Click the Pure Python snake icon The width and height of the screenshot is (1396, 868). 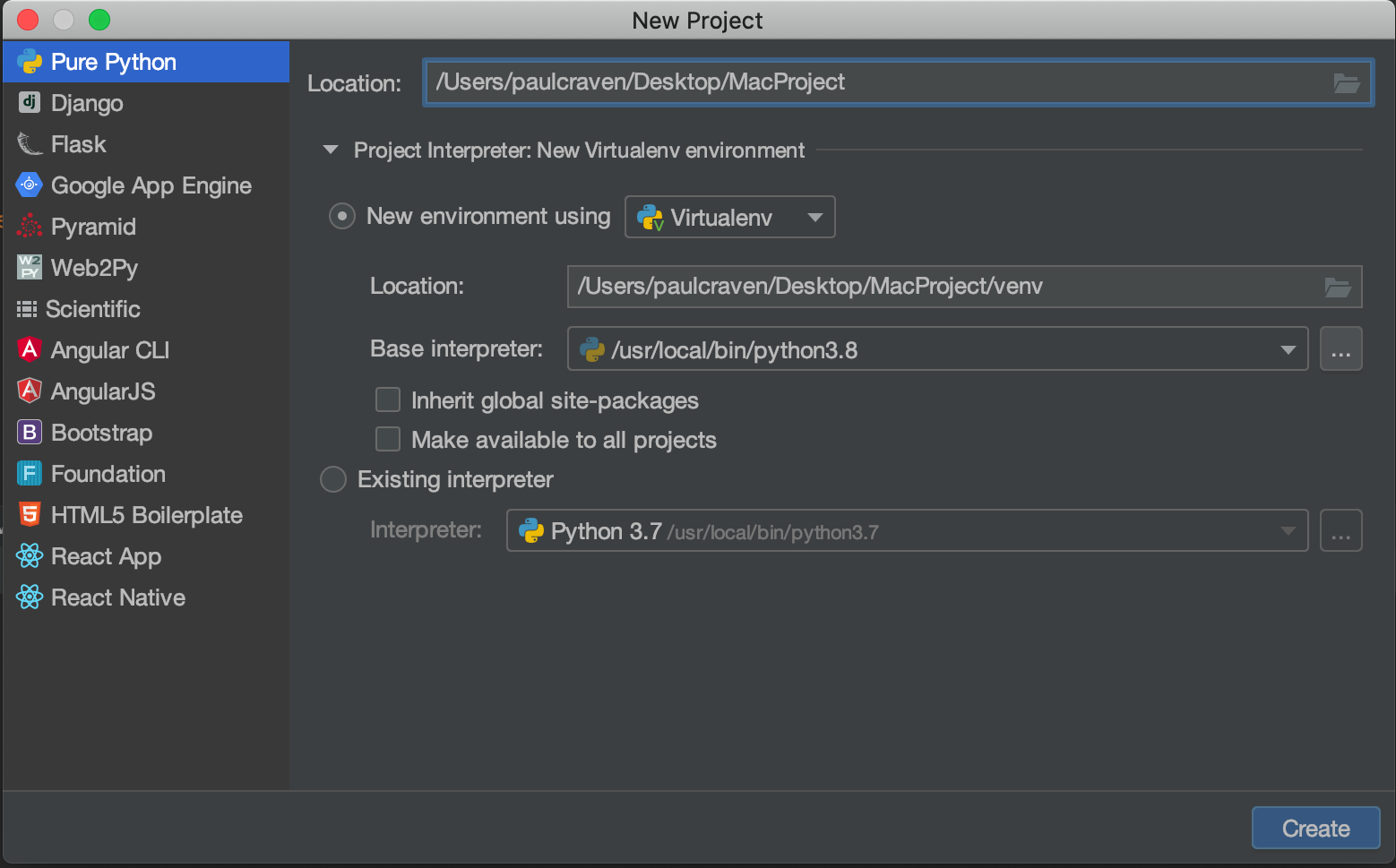[30, 62]
